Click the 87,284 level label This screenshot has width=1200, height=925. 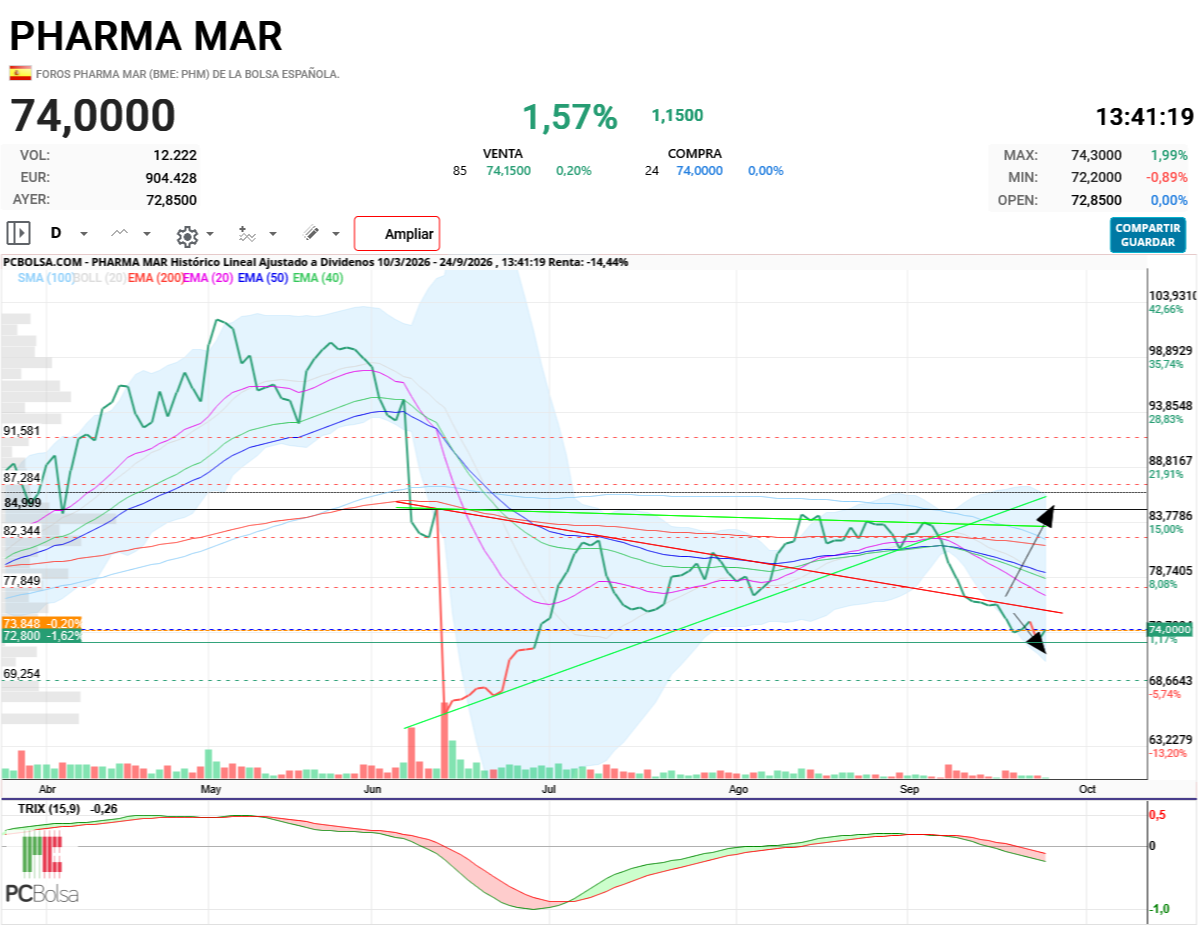coord(22,478)
